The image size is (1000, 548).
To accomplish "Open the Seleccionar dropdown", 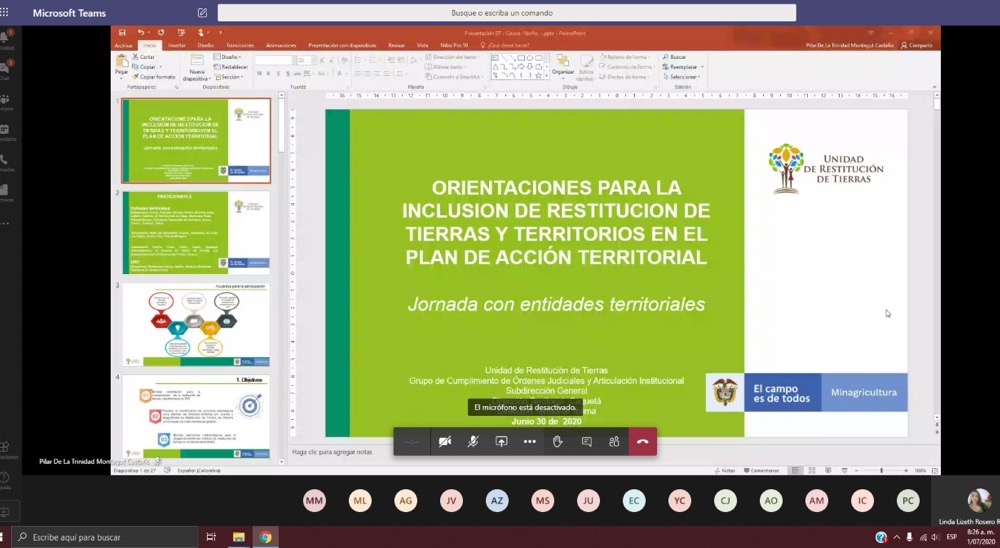I will (x=682, y=77).
